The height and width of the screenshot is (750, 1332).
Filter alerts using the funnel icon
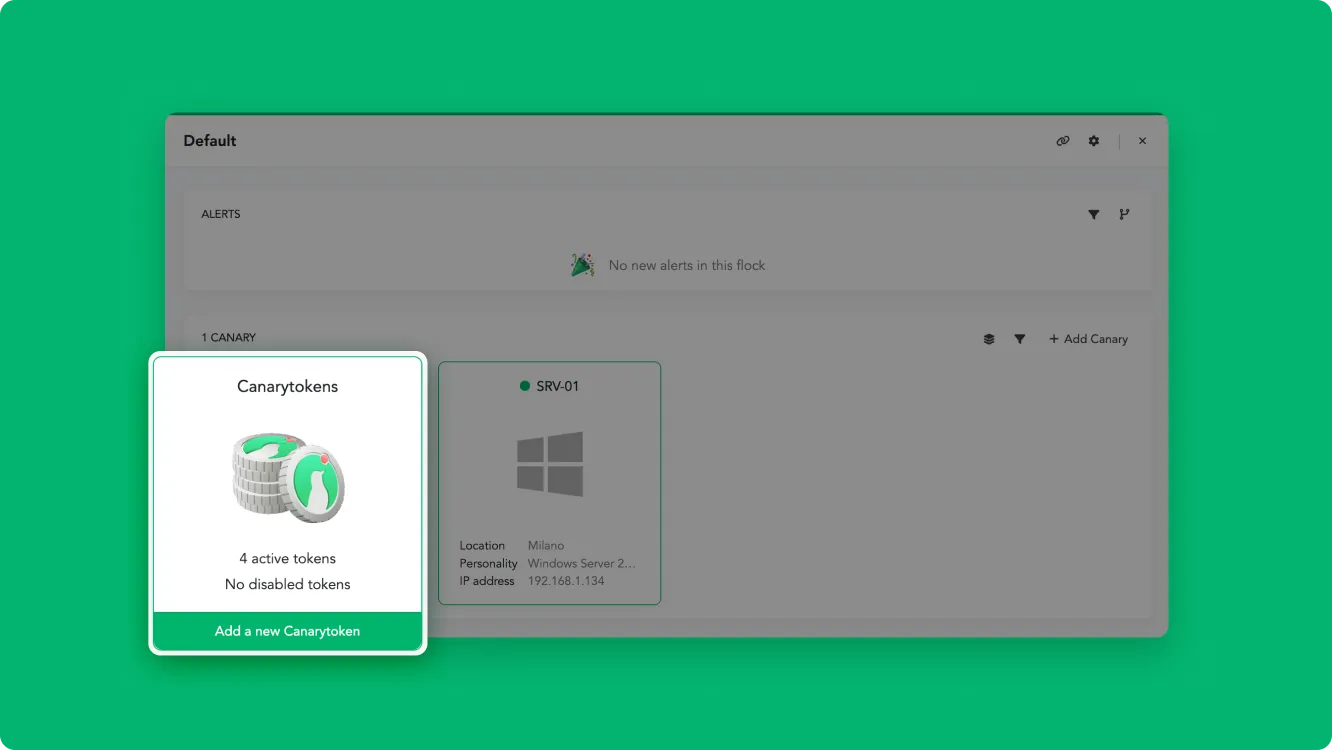[x=1094, y=214]
